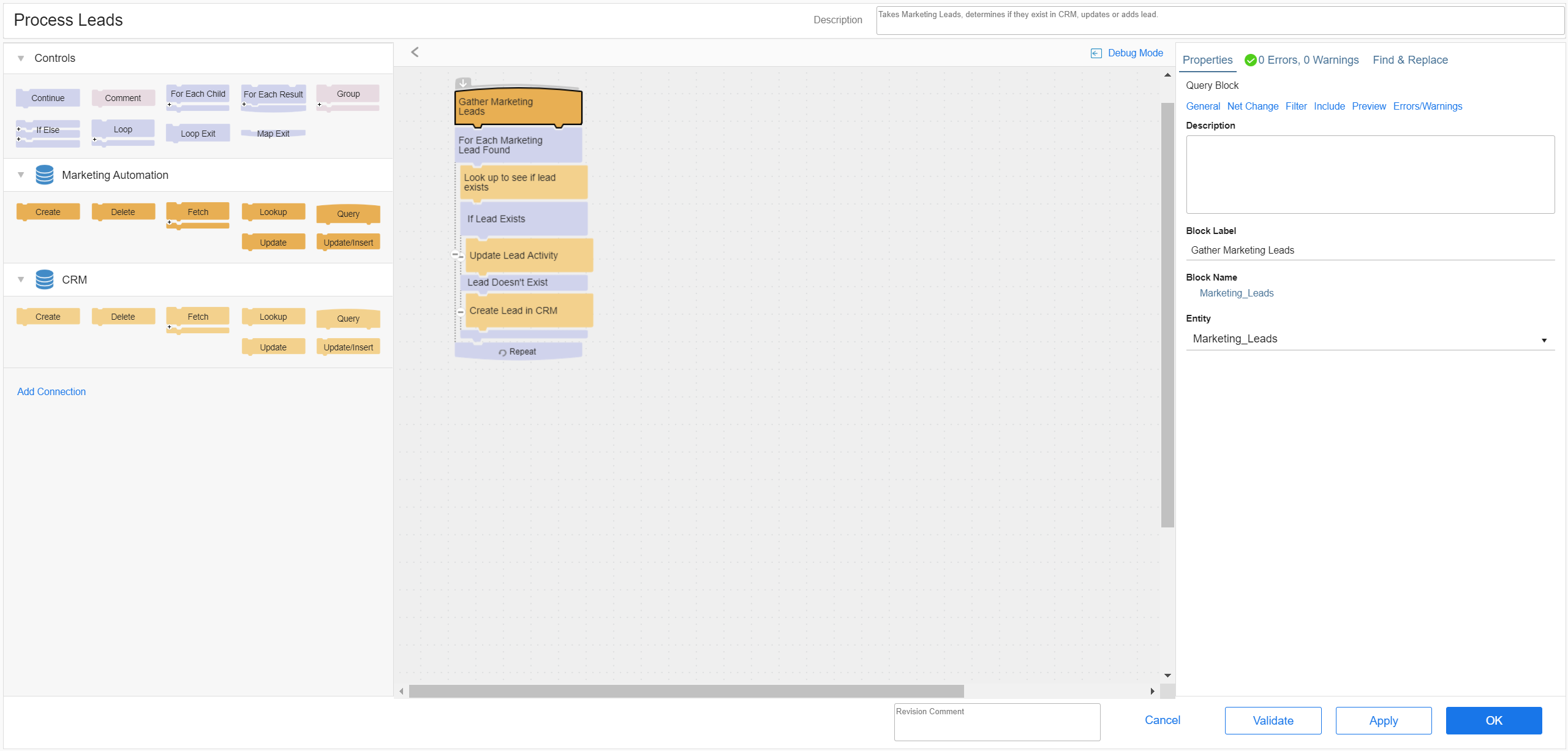This screenshot has height=751, width=1568.
Task: Click Marketing Automation Update/Insert block
Action: pos(348,243)
